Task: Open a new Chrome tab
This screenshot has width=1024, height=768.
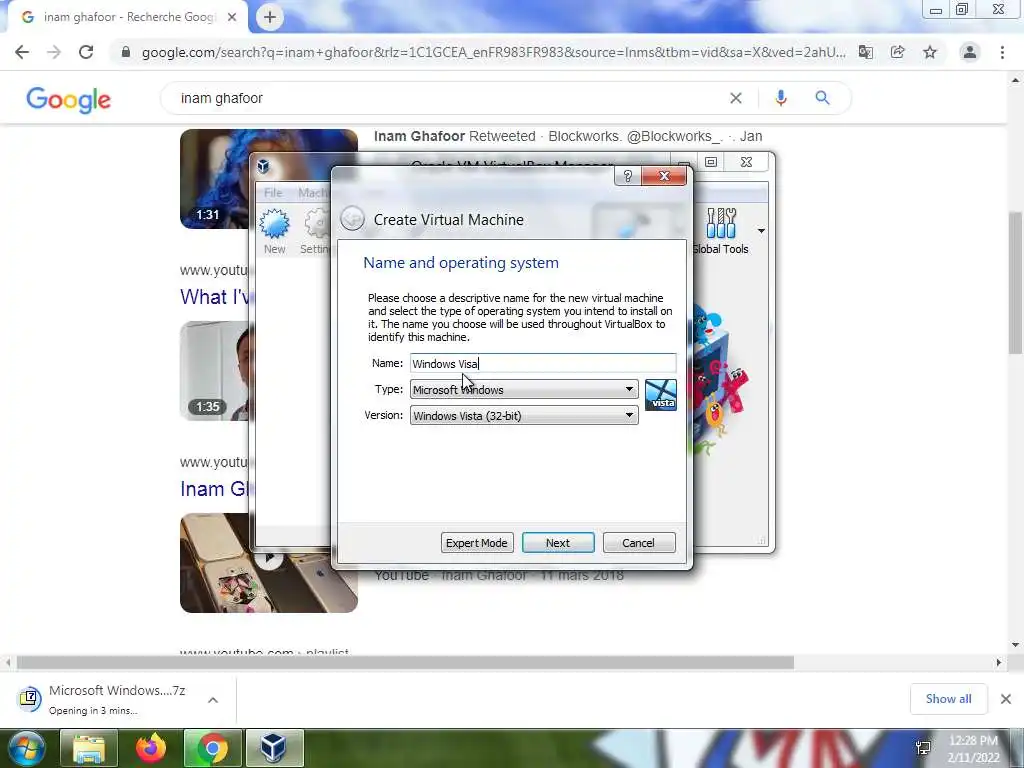Action: click(270, 17)
